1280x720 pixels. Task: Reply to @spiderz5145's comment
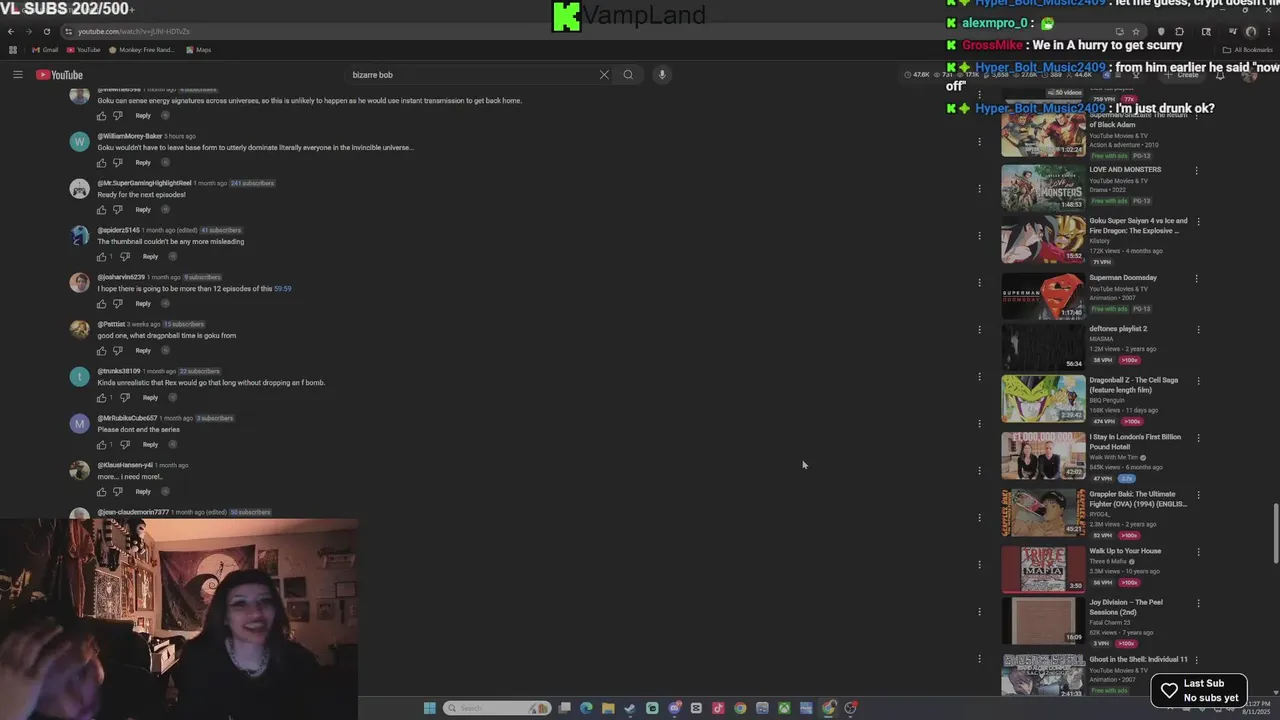tap(150, 257)
